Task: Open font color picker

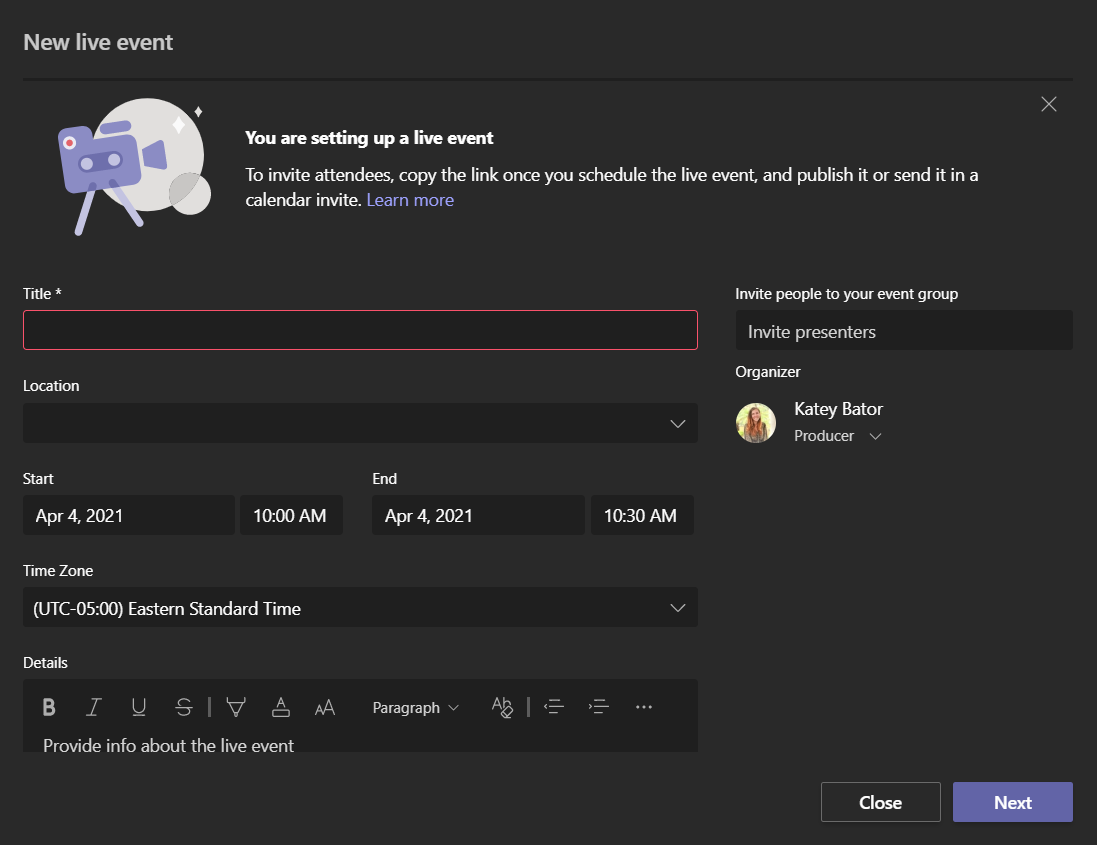Action: (x=281, y=707)
